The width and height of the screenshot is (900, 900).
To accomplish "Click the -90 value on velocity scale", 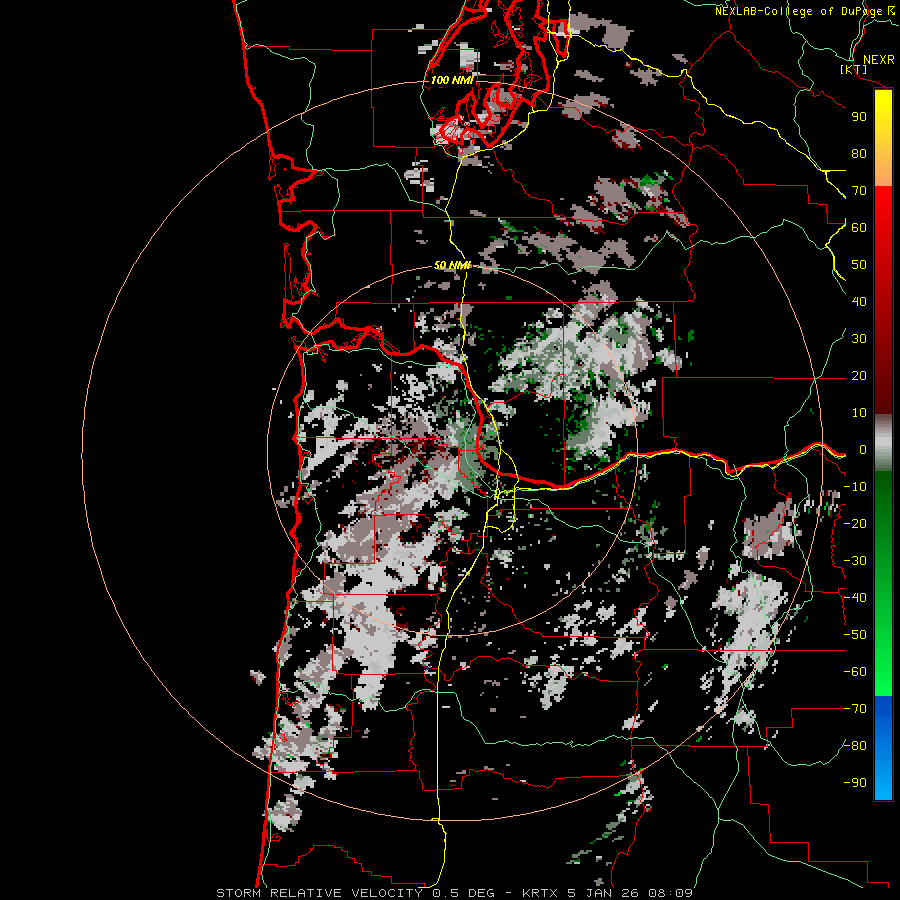I will [x=855, y=783].
